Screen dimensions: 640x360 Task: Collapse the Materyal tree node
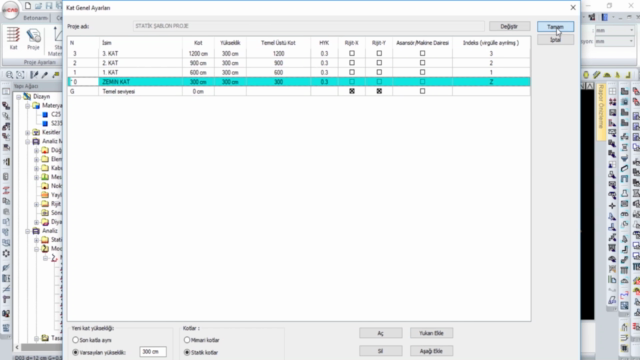pyautogui.click(x=27, y=106)
